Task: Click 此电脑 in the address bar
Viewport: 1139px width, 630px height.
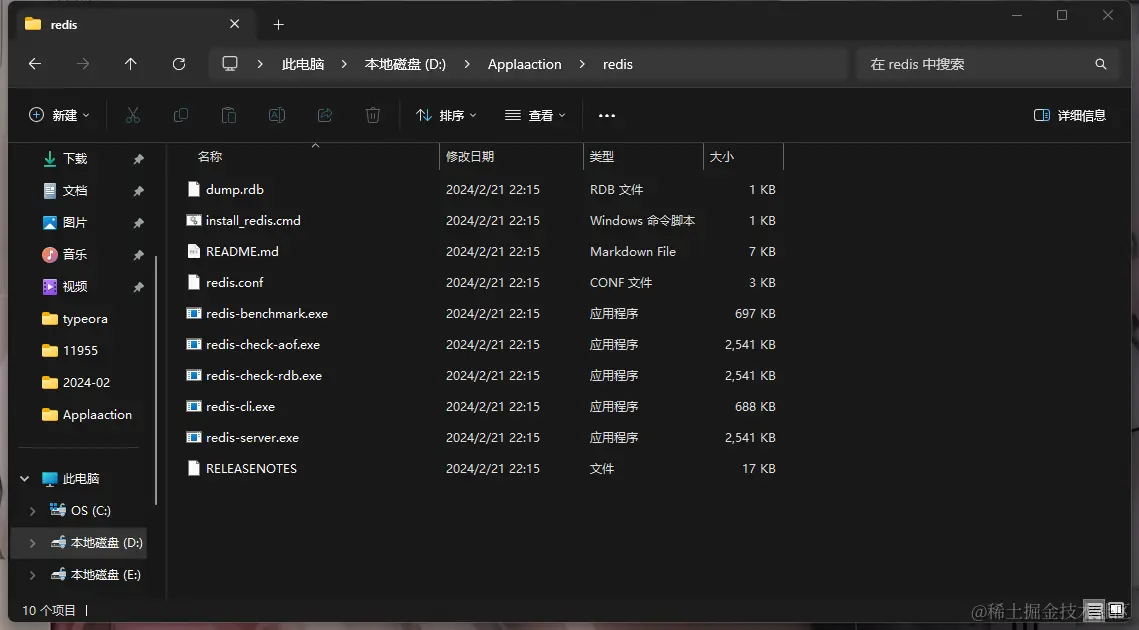Action: (303, 64)
